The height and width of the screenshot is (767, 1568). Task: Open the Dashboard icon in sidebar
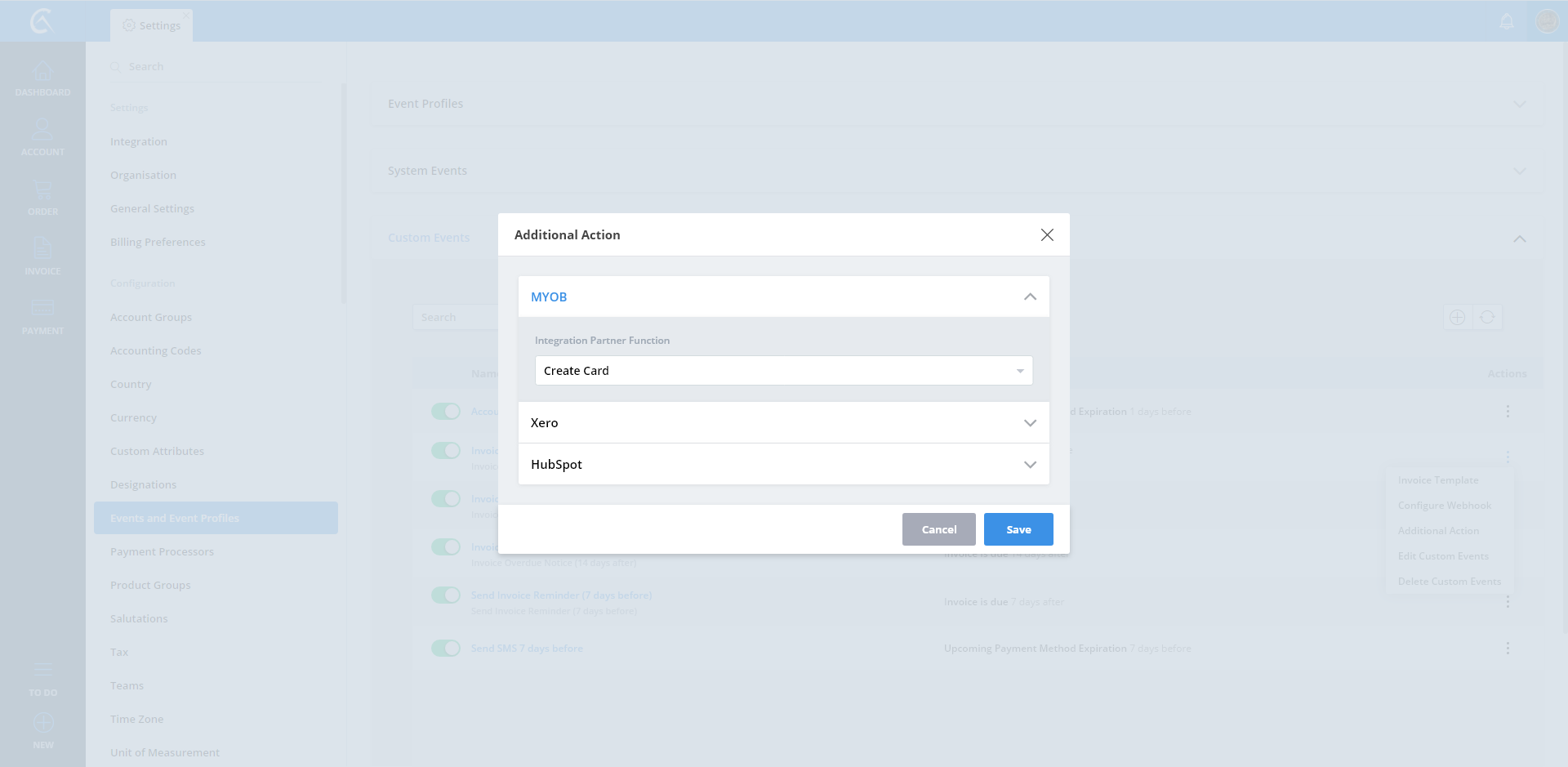(42, 73)
